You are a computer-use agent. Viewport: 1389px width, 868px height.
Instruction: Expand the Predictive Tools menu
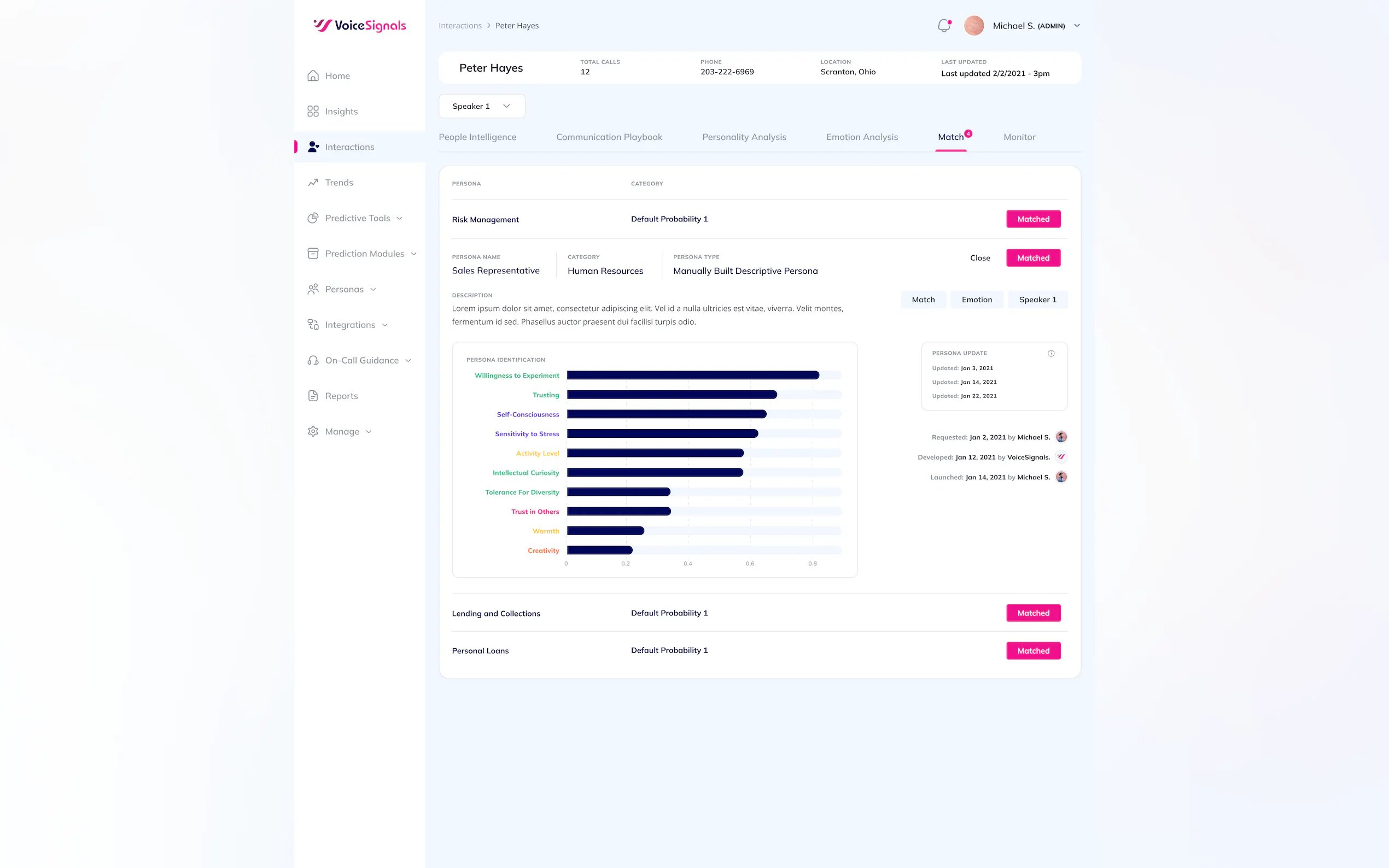coord(355,218)
